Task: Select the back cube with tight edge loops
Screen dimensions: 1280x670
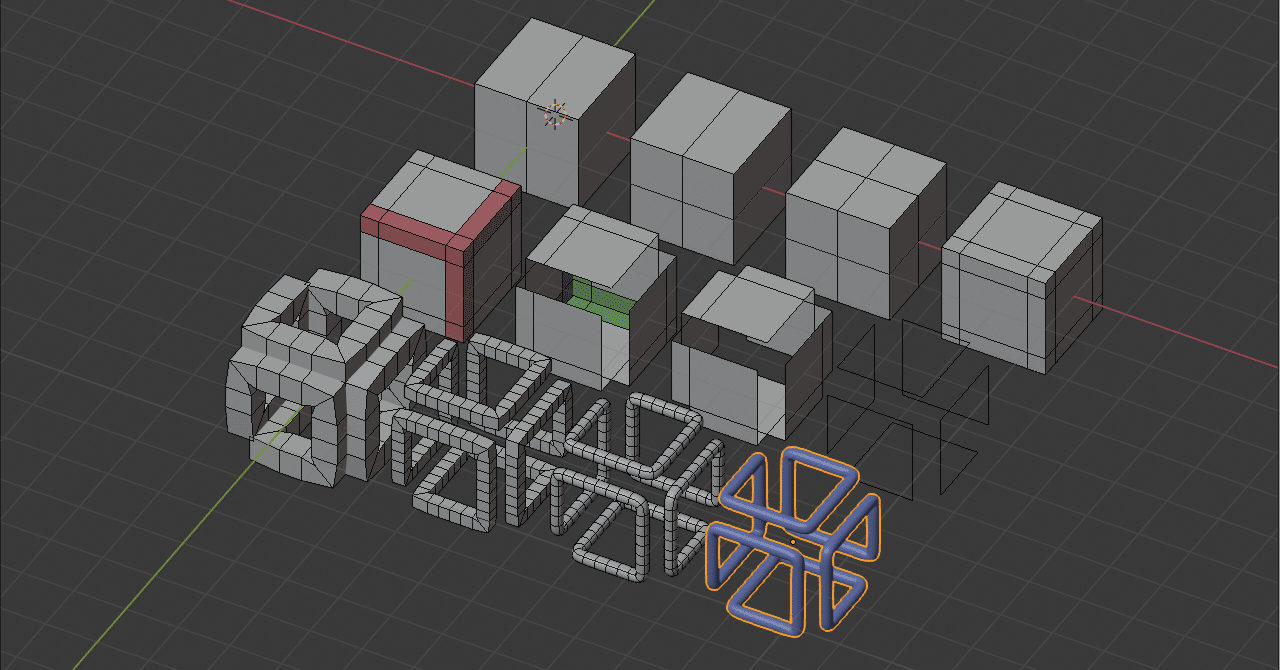Action: pos(1022,278)
